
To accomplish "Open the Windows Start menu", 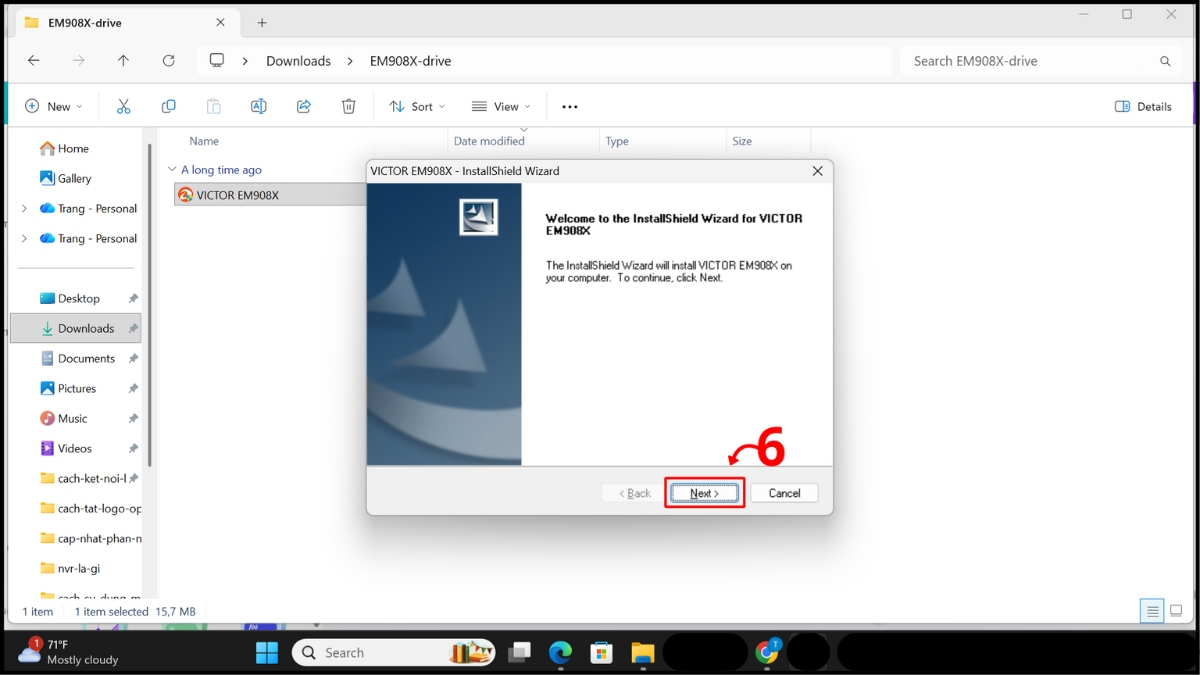I will (267, 652).
